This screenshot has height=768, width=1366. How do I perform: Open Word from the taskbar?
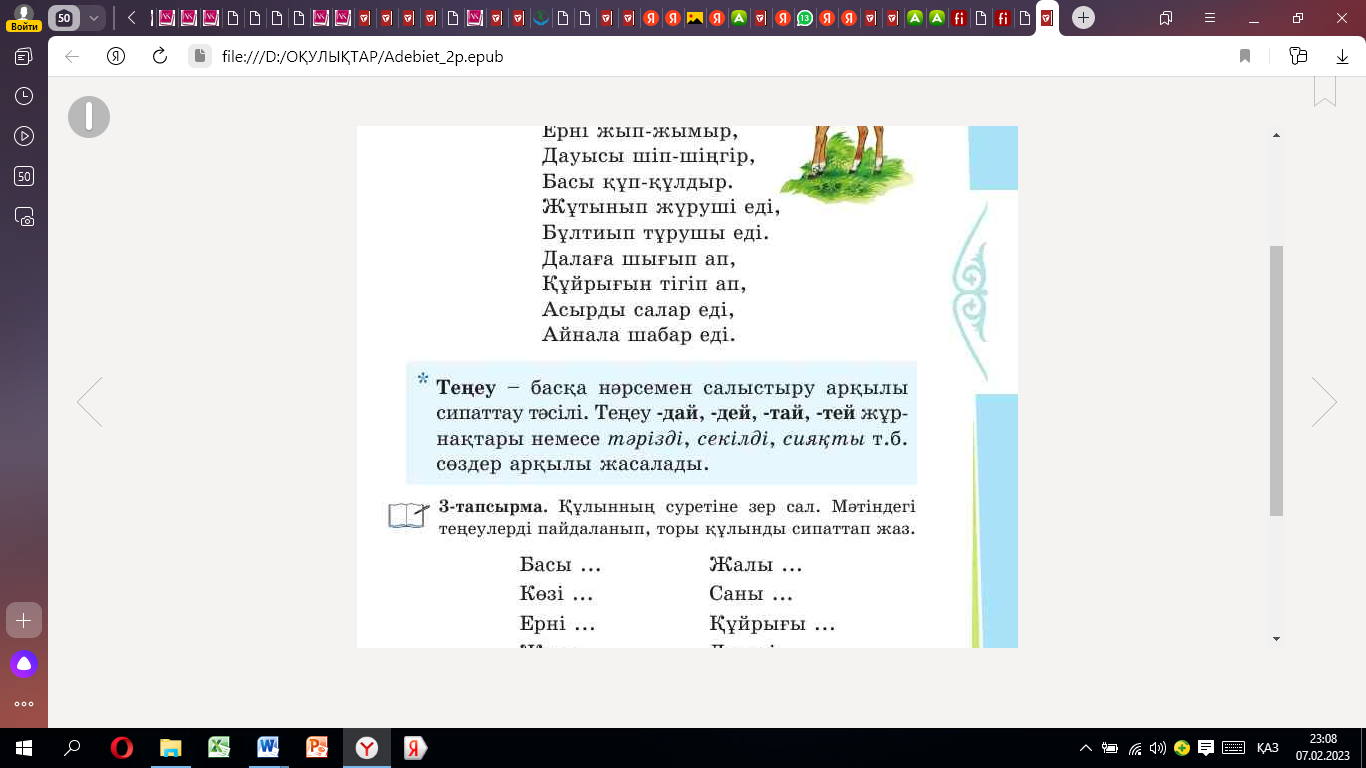[x=268, y=748]
